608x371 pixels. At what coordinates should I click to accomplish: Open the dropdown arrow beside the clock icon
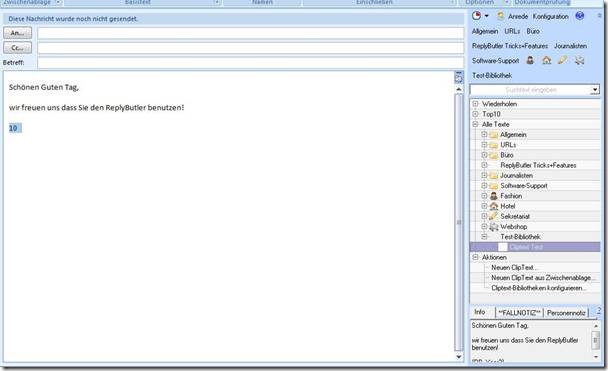click(x=487, y=16)
